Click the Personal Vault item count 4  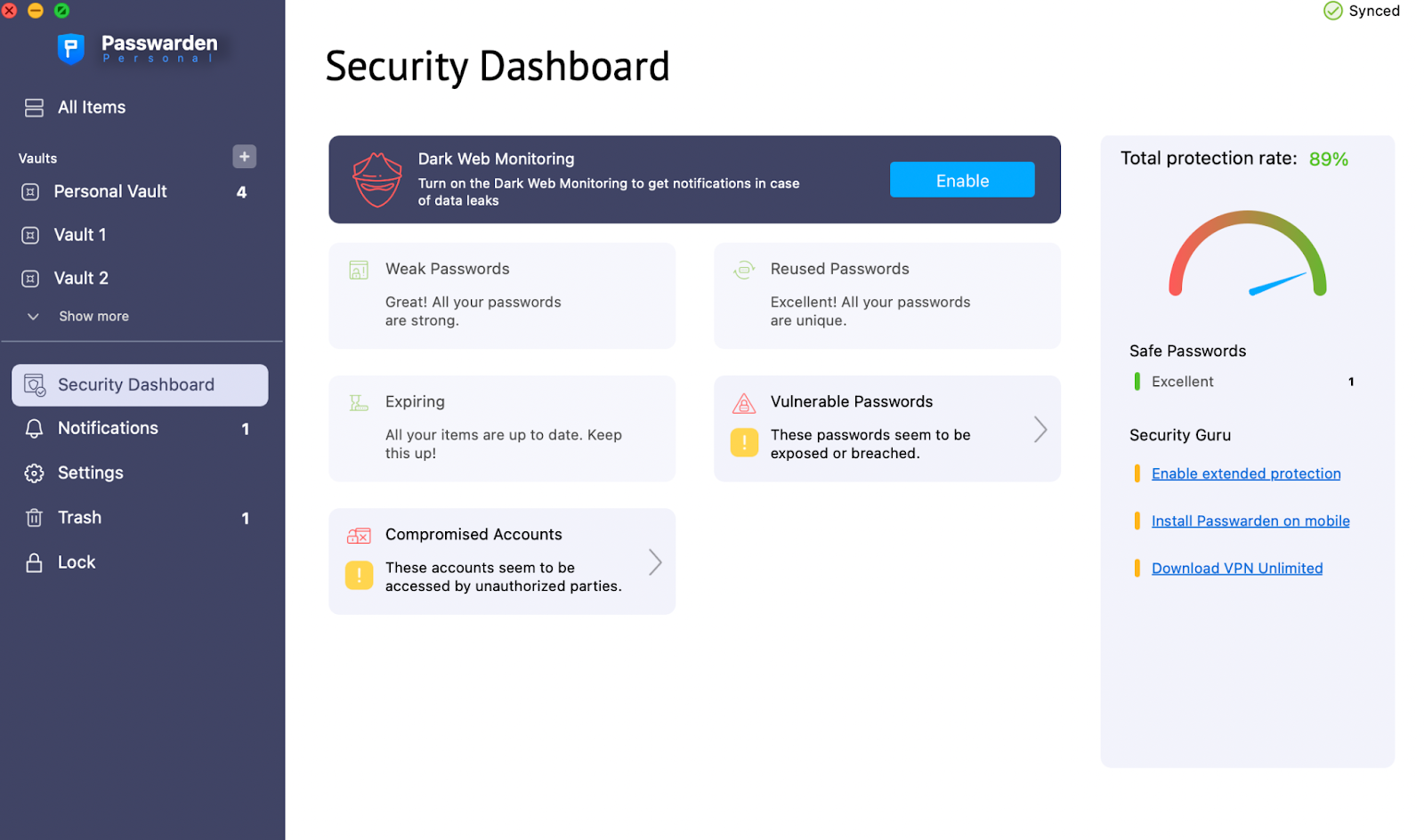tap(241, 192)
